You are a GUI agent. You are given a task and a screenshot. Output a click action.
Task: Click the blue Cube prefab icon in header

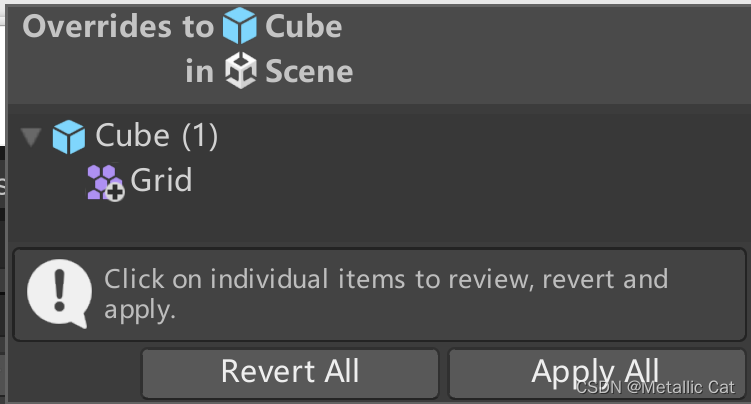coord(239,26)
